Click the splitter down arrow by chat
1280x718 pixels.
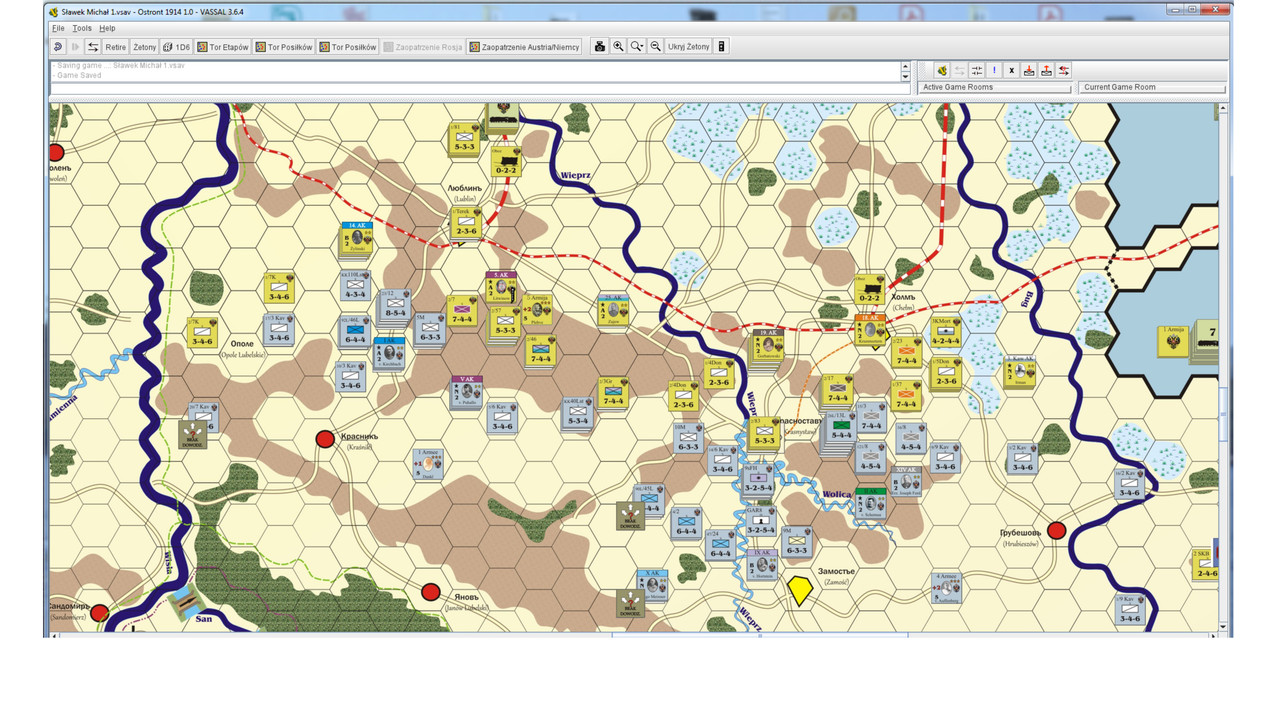coord(906,75)
